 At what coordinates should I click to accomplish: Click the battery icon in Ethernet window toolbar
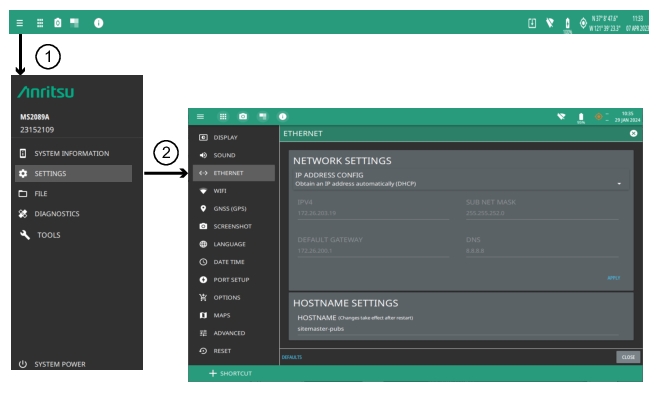click(581, 117)
